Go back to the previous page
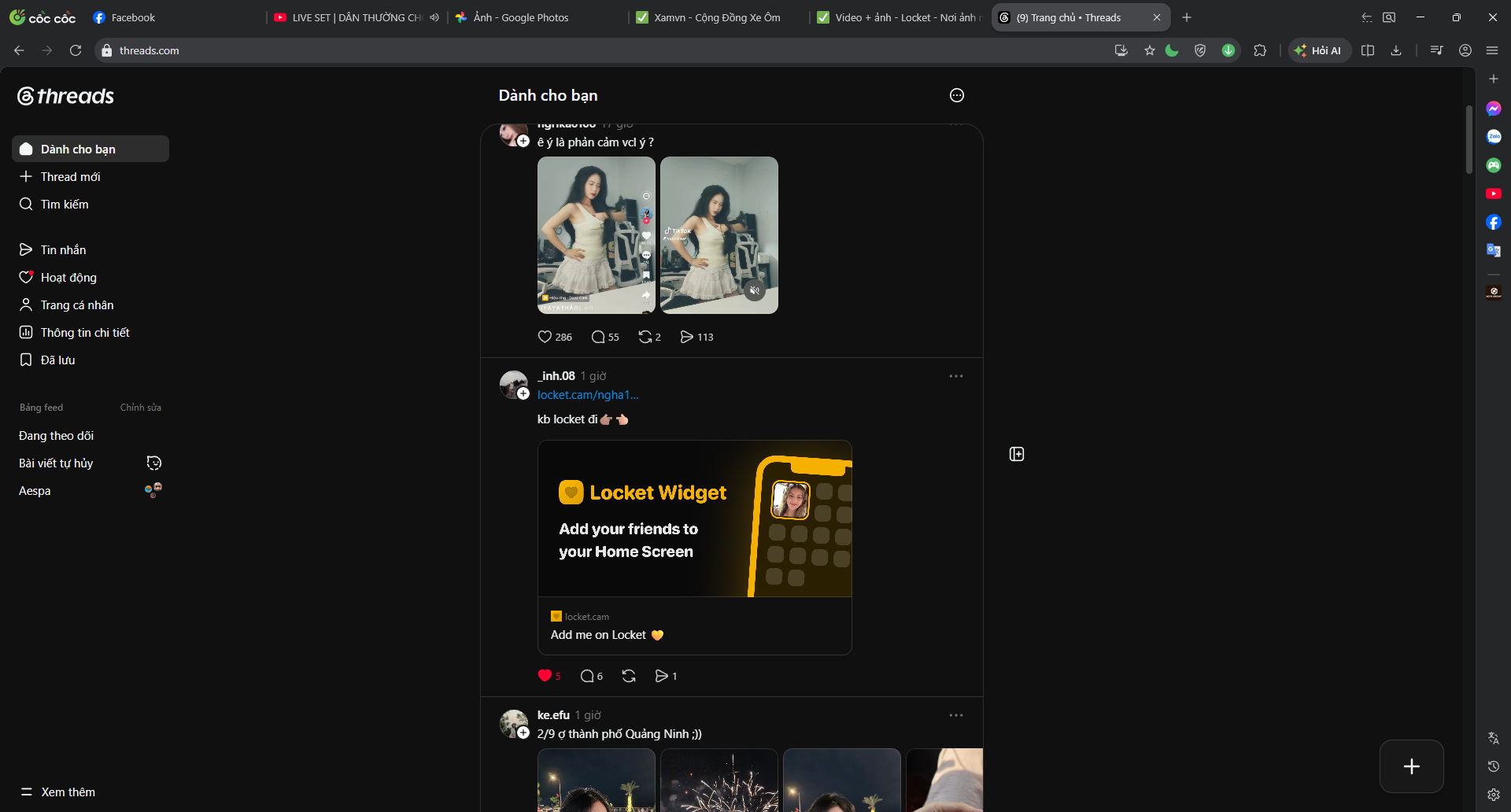The image size is (1511, 812). tap(19, 50)
